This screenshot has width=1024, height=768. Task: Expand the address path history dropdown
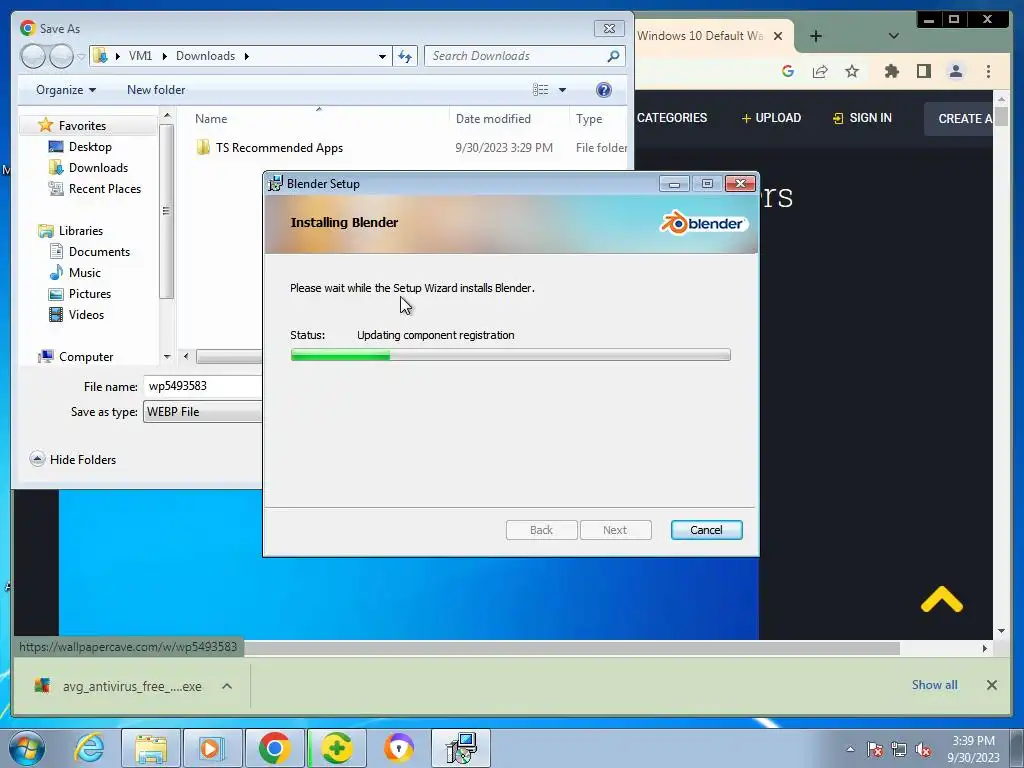[x=382, y=56]
